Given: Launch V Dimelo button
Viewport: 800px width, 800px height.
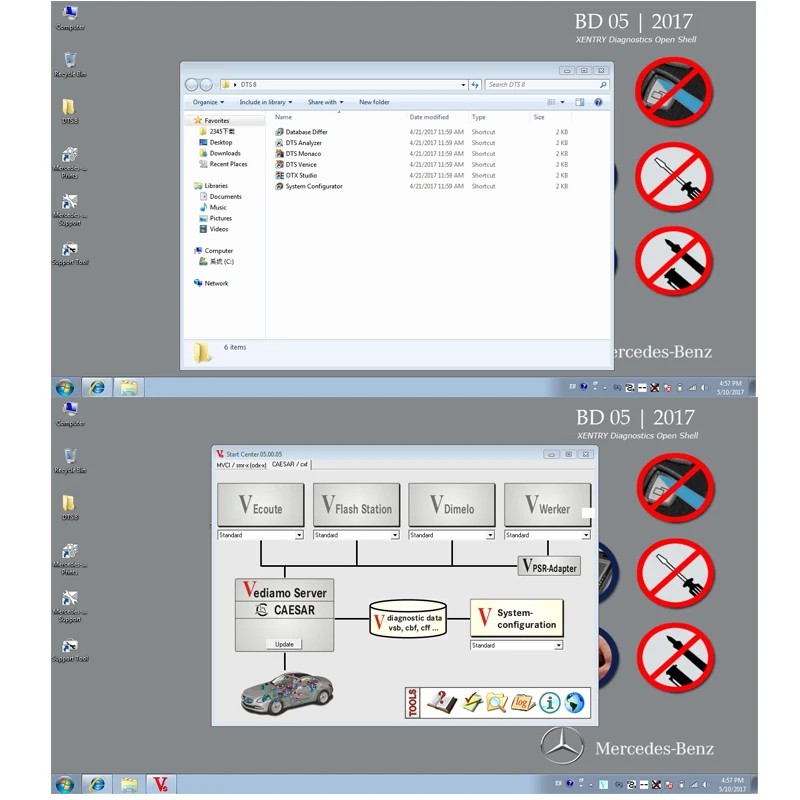Looking at the screenshot, I should click(452, 505).
